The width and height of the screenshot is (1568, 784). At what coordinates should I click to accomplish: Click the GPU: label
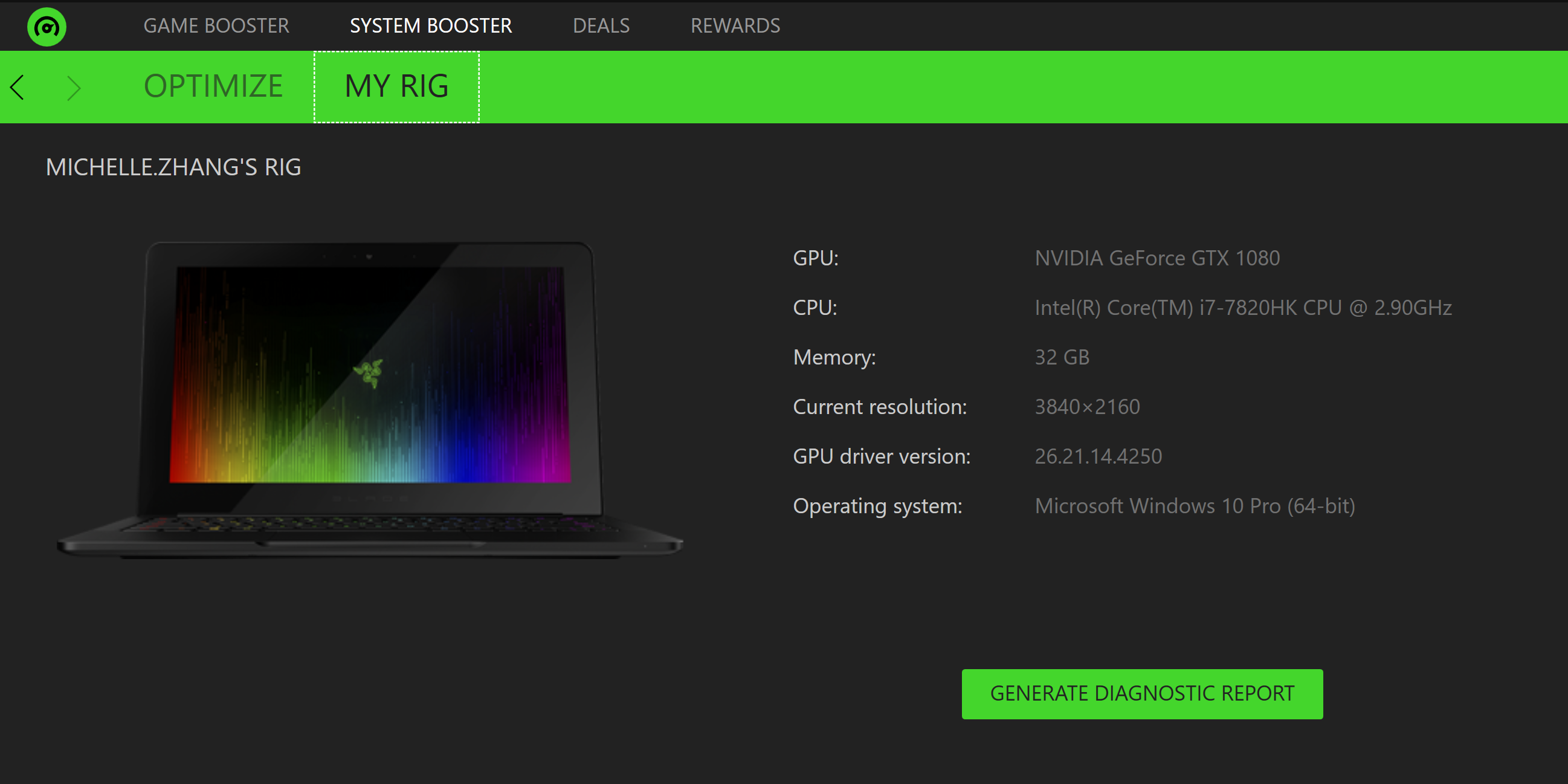coord(816,258)
